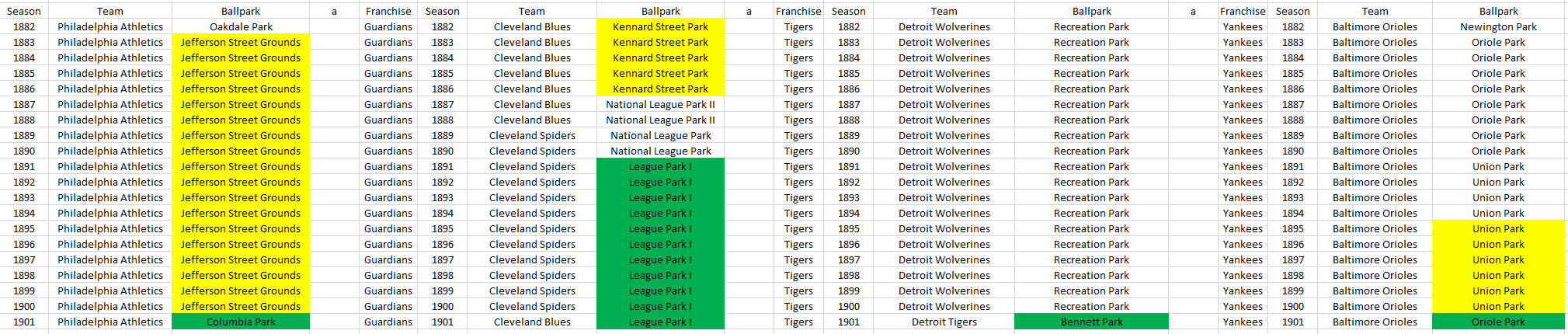Click the League Park I cell for 1891
Image resolution: width=1568 pixels, height=334 pixels.
coord(660,166)
